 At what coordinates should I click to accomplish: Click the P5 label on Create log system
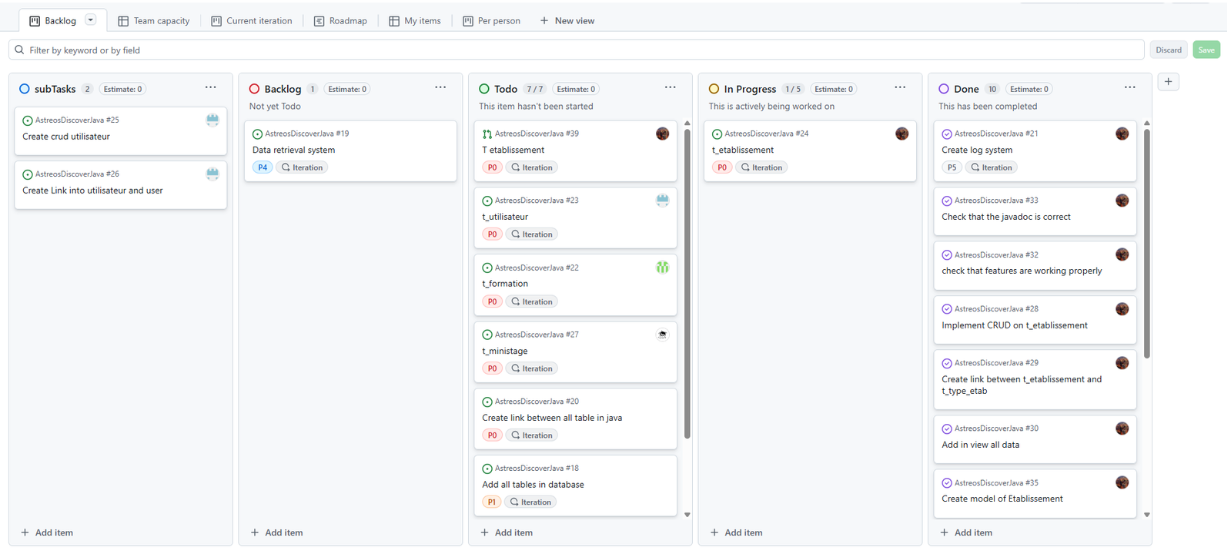click(952, 167)
